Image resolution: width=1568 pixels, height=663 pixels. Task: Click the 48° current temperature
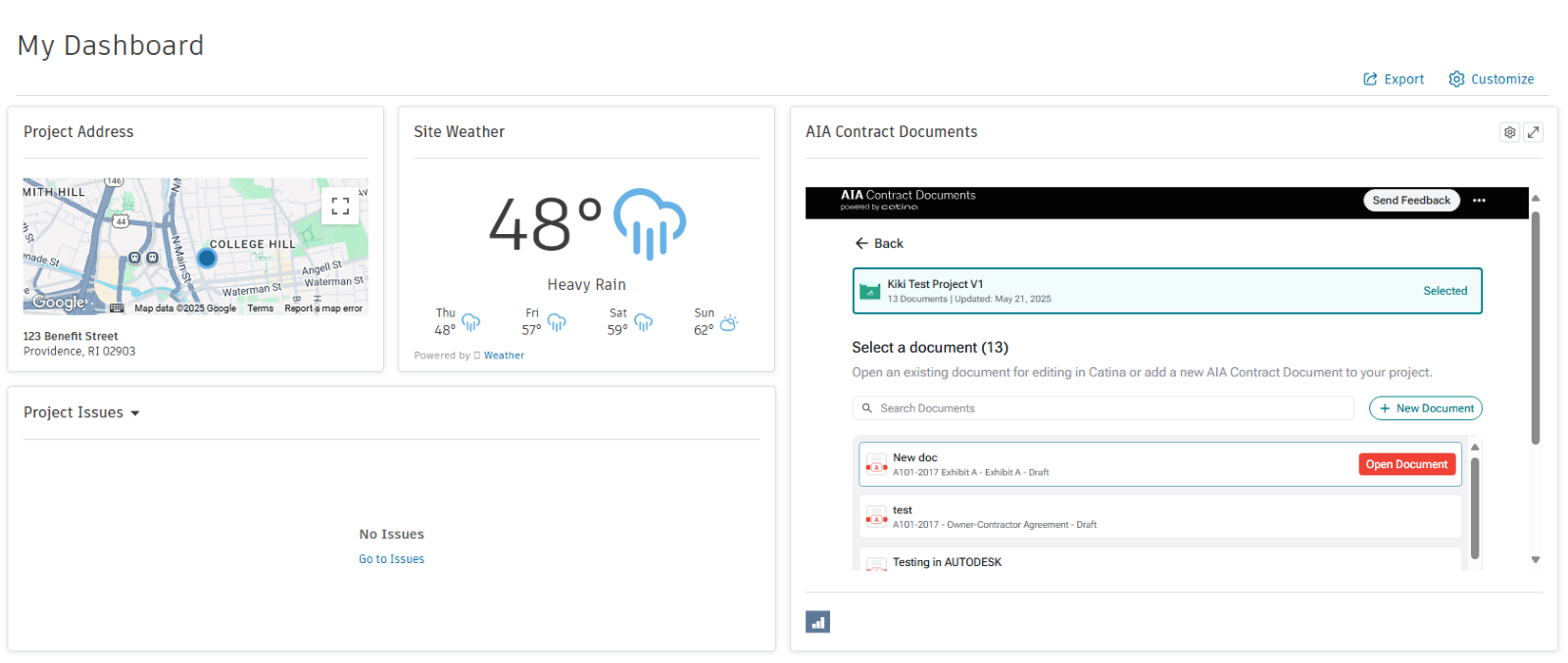[545, 224]
